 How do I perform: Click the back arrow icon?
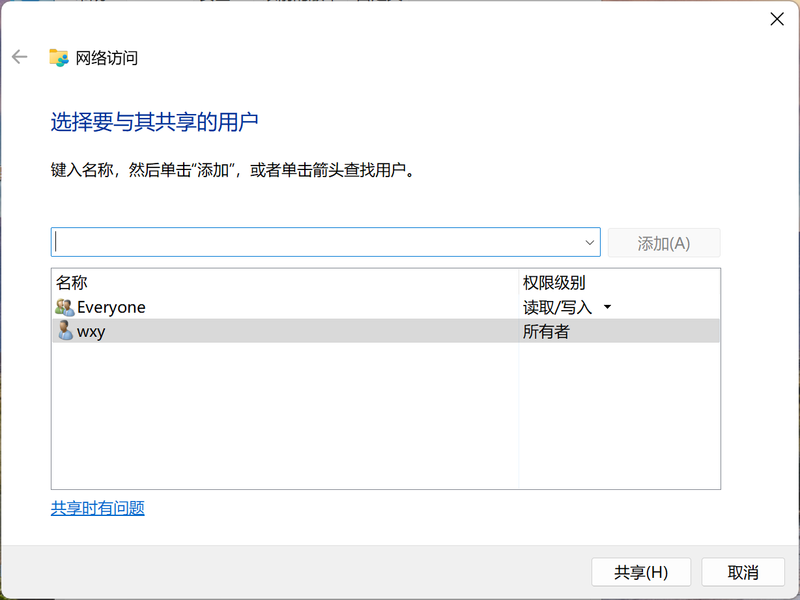tap(19, 57)
